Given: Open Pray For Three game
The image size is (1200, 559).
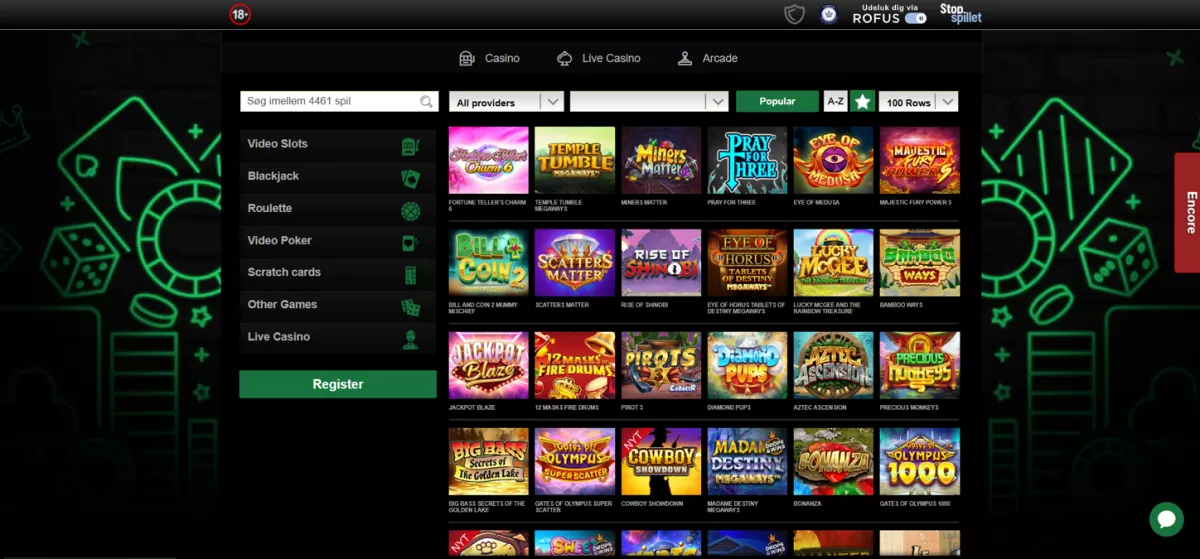Looking at the screenshot, I should (747, 160).
